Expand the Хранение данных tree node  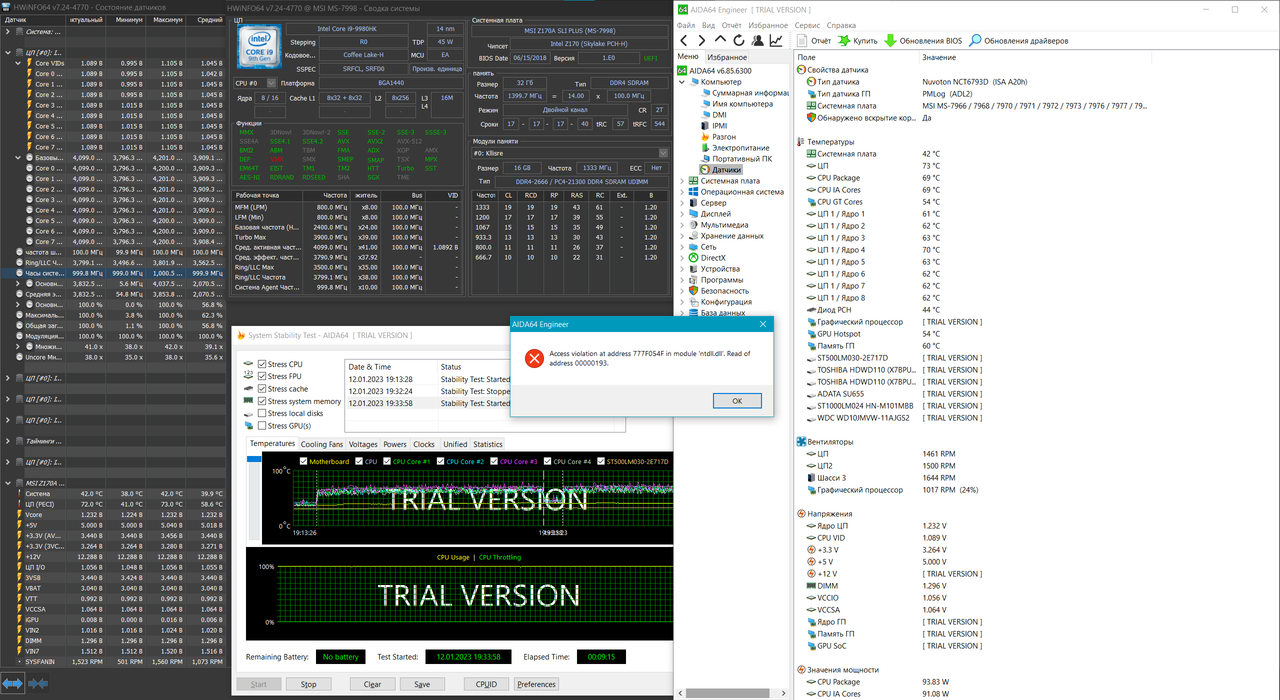tap(682, 236)
